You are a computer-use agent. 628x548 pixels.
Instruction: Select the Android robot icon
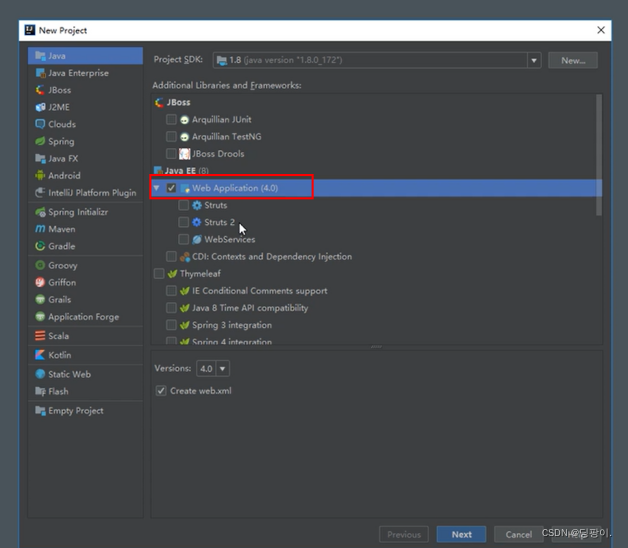(x=40, y=175)
